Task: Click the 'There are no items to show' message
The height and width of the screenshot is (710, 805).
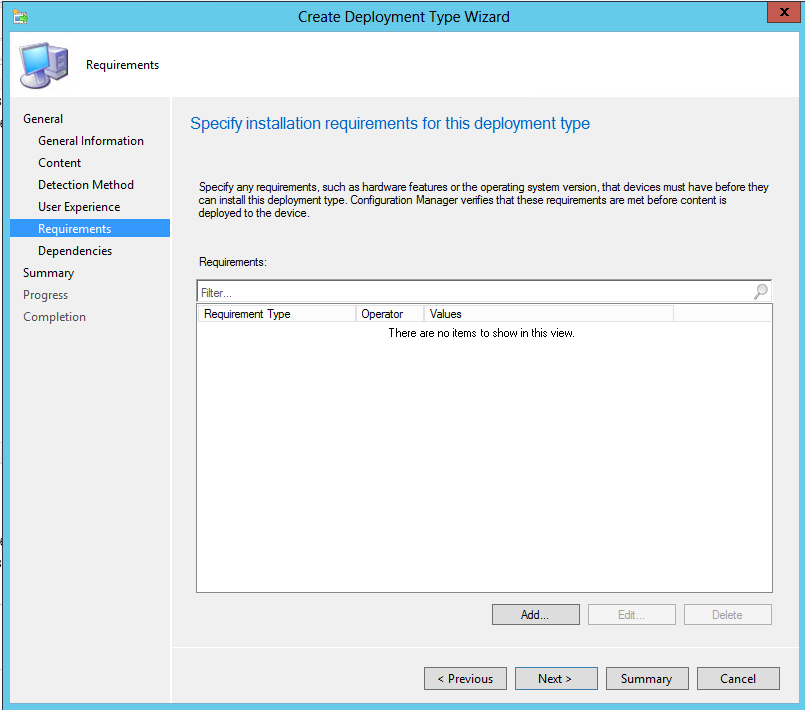Action: (482, 333)
